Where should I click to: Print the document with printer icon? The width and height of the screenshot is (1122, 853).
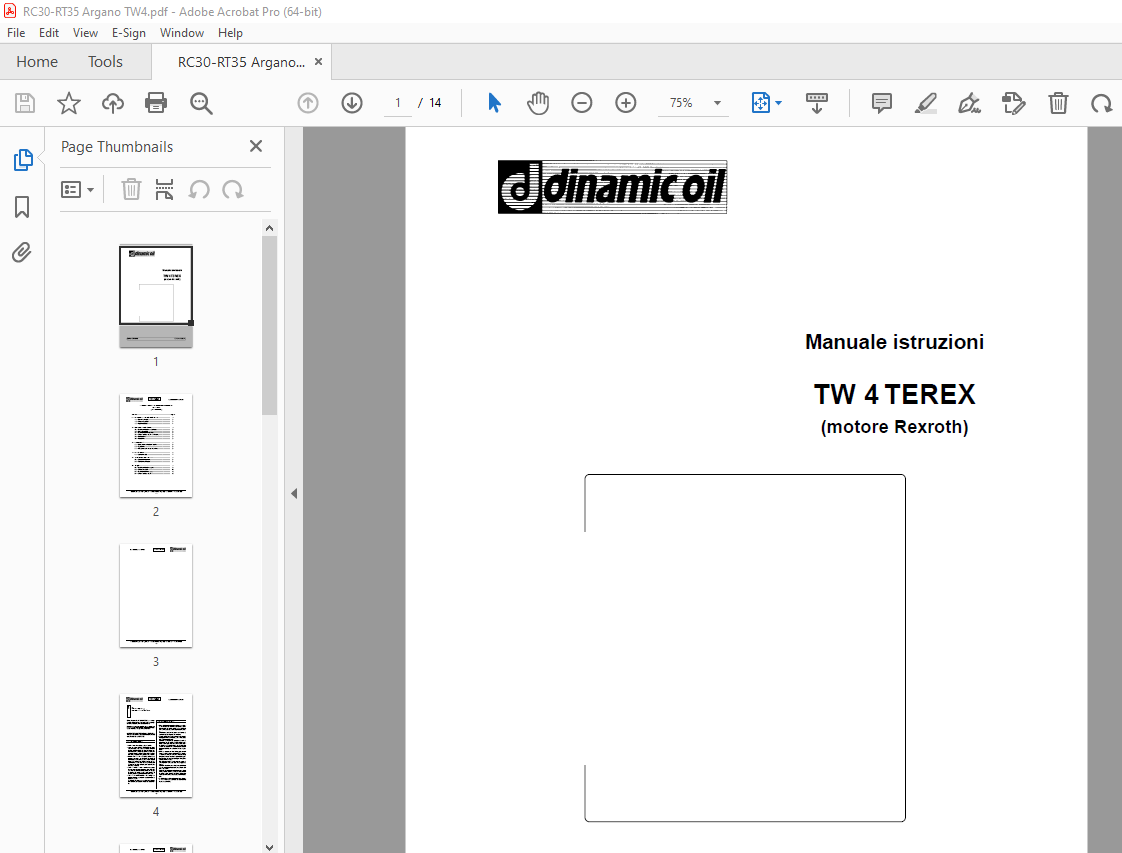[x=156, y=103]
